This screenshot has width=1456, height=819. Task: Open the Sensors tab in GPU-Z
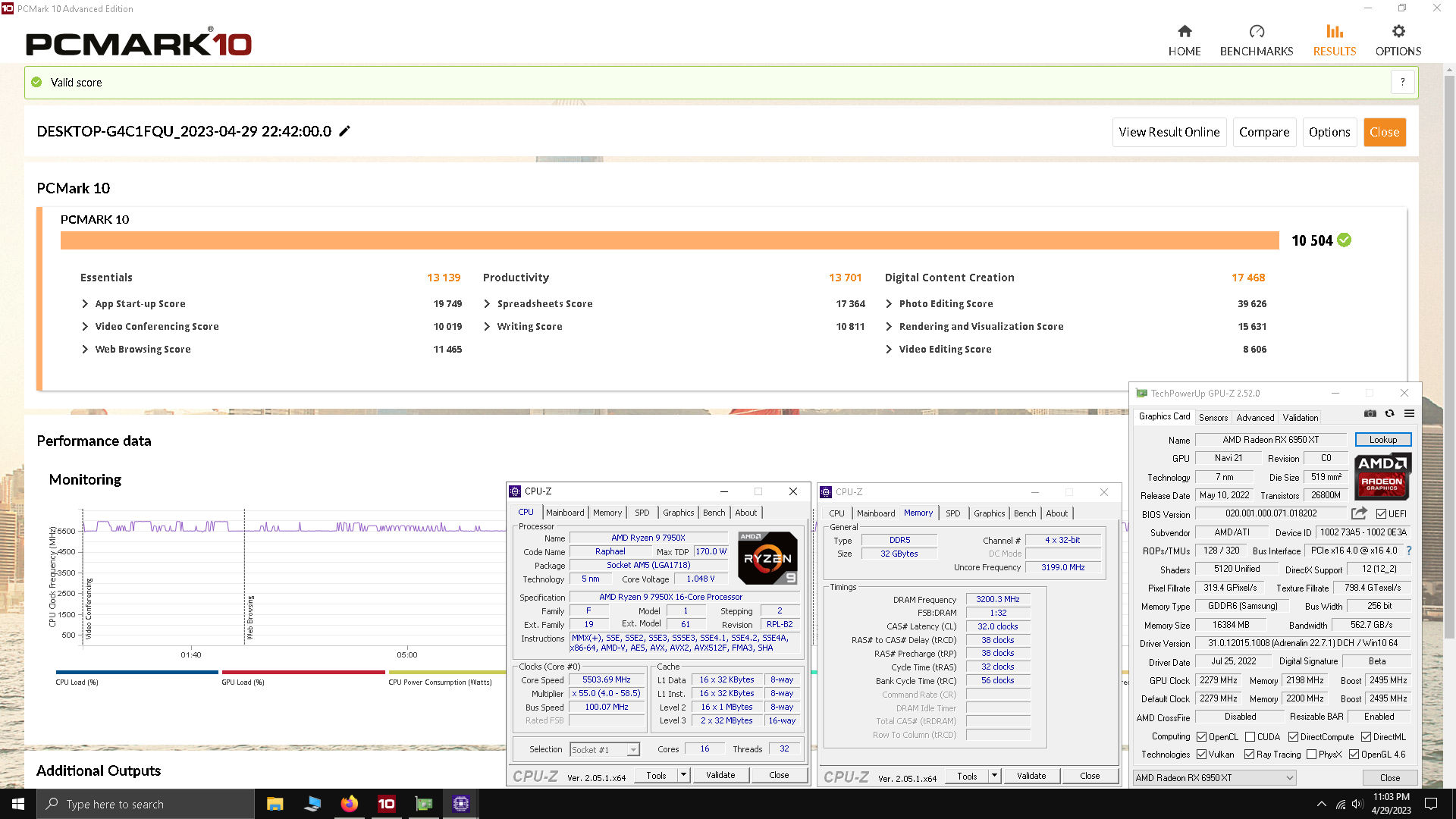(1213, 418)
